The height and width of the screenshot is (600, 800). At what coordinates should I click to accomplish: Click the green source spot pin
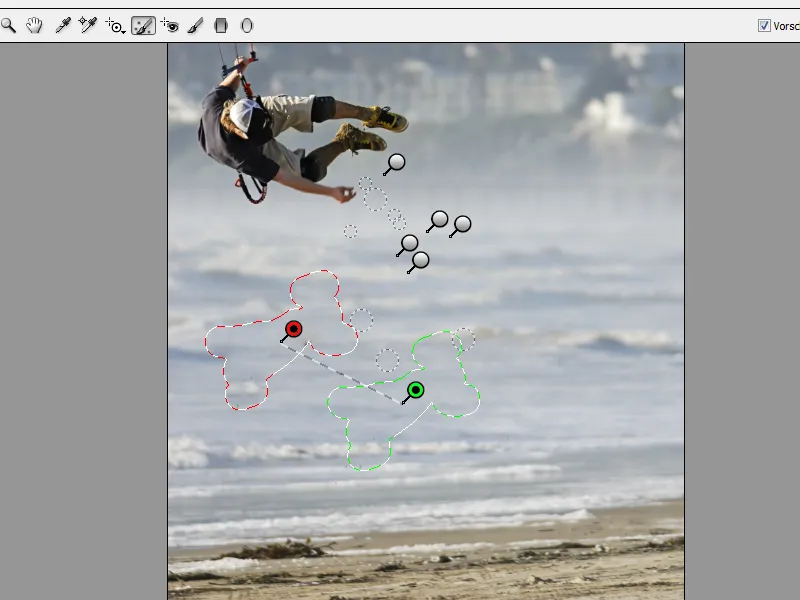pos(416,391)
